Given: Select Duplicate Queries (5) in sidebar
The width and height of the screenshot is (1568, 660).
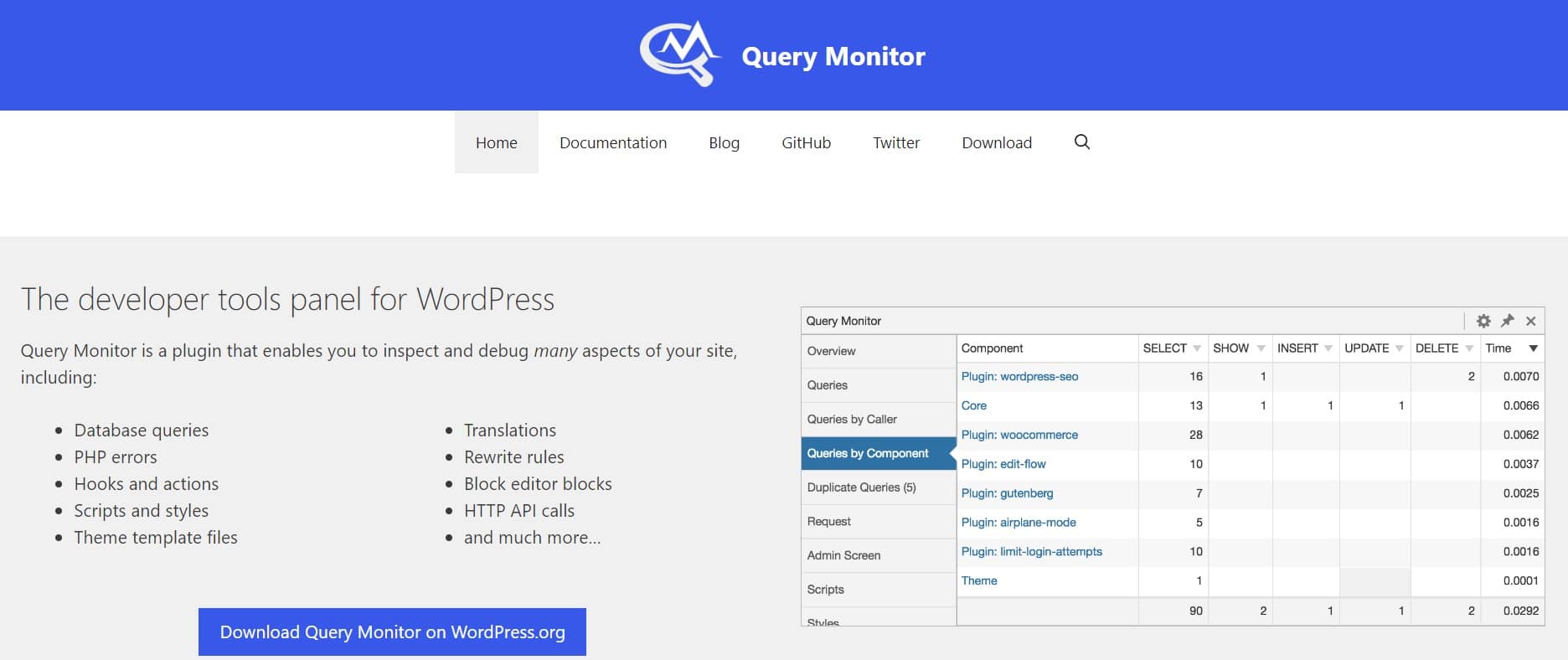Looking at the screenshot, I should [861, 487].
